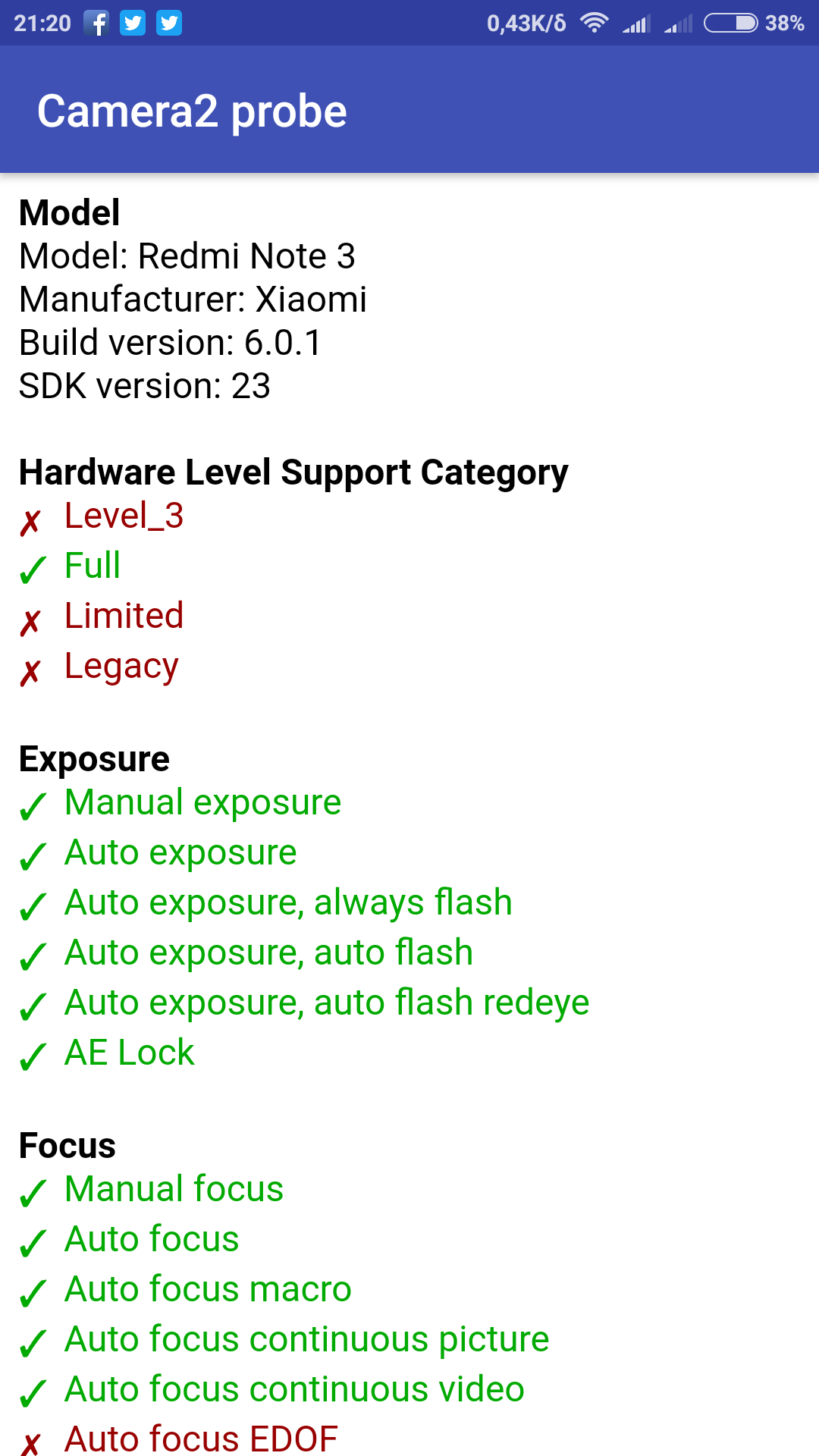Tap the Auto focus EDOF entry
This screenshot has height=1456, width=819.
tap(201, 1438)
